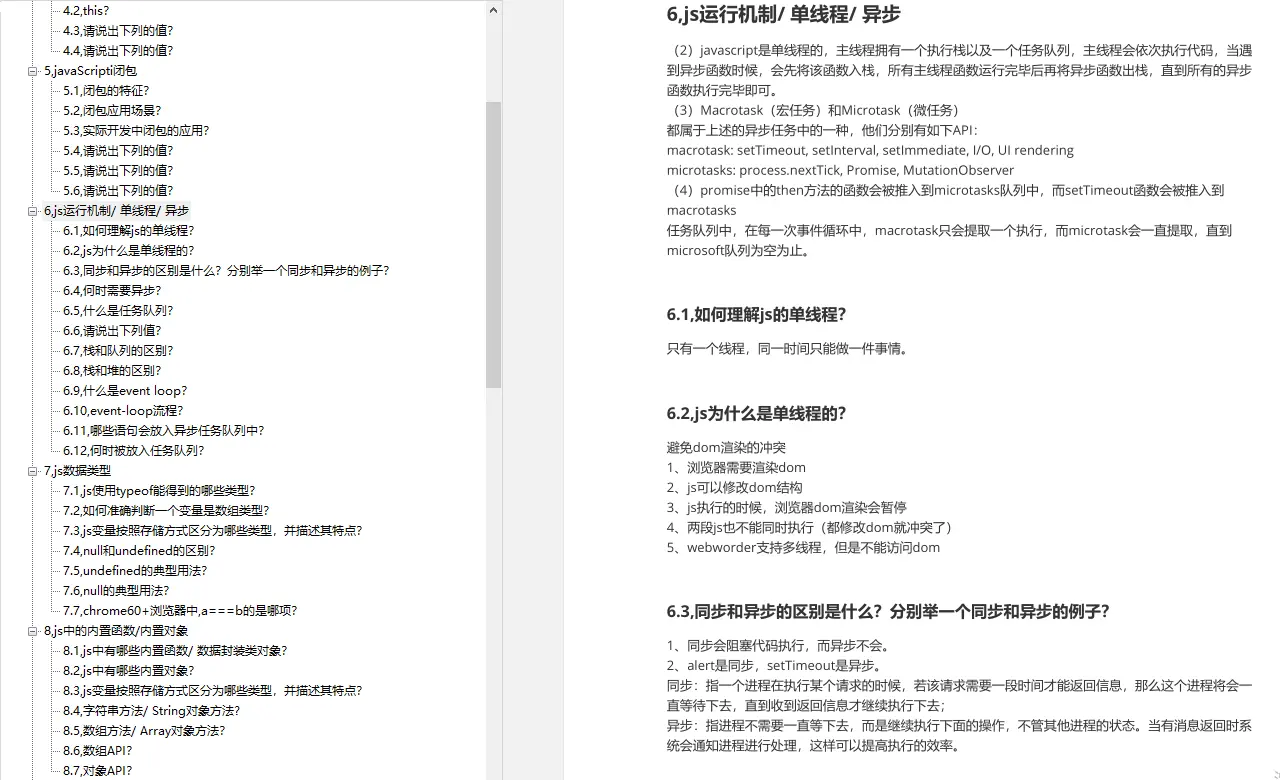Collapse the 6,js运行机制/ 单线程/ 异步 node
The image size is (1280, 780).
point(33,211)
